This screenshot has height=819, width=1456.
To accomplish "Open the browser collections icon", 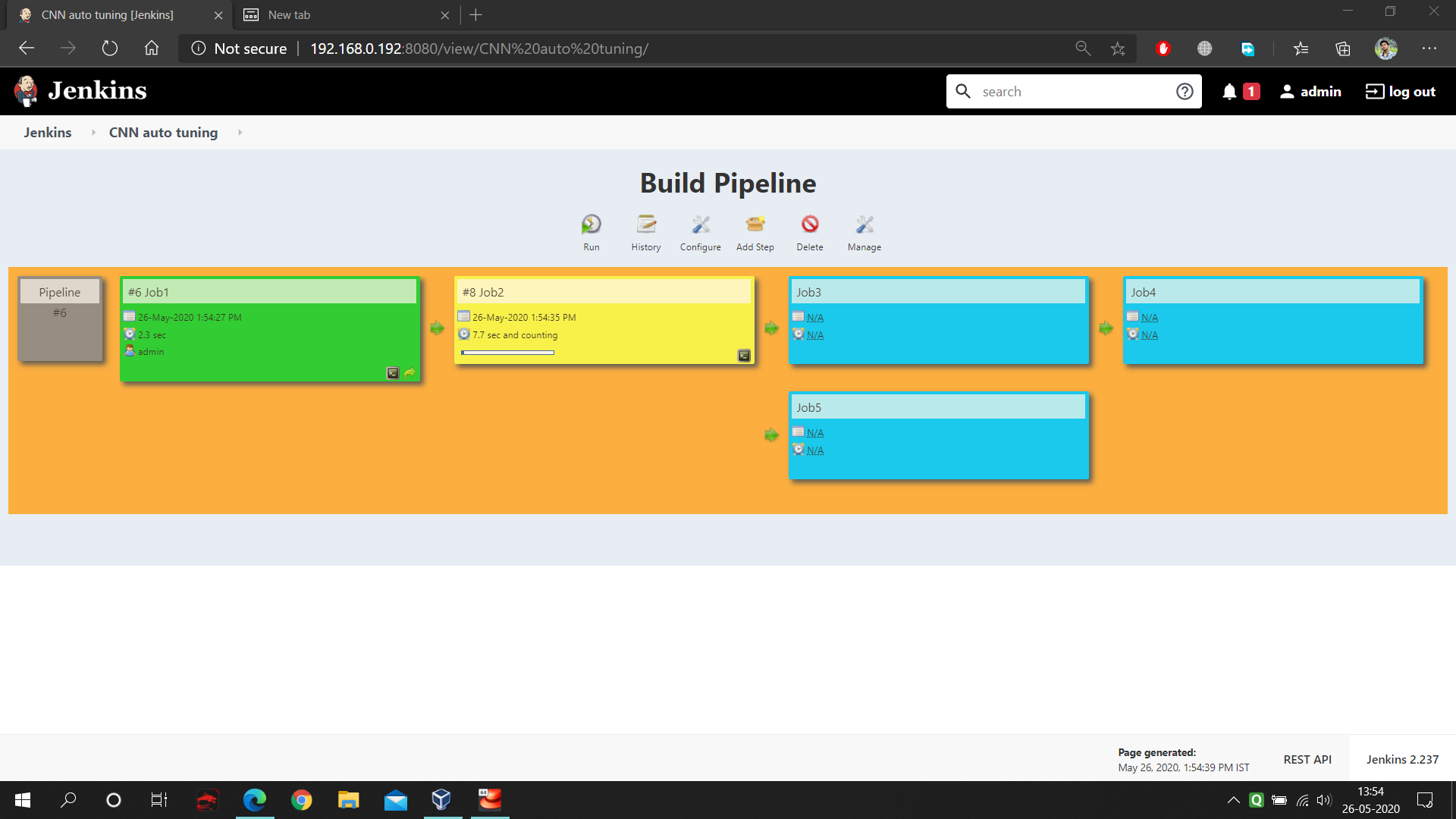I will point(1343,49).
